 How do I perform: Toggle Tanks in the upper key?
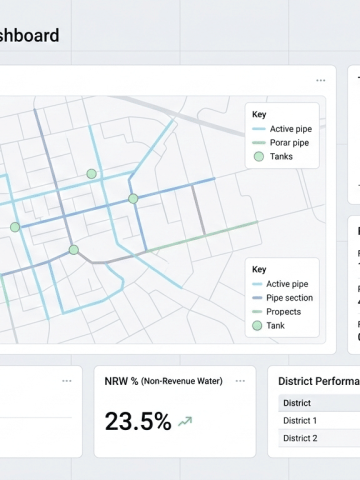[273, 156]
